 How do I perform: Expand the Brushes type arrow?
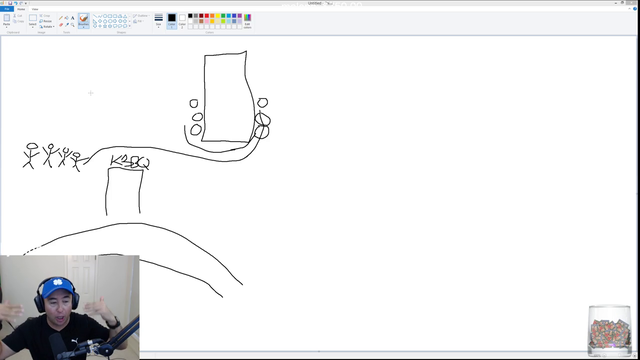coord(84,27)
